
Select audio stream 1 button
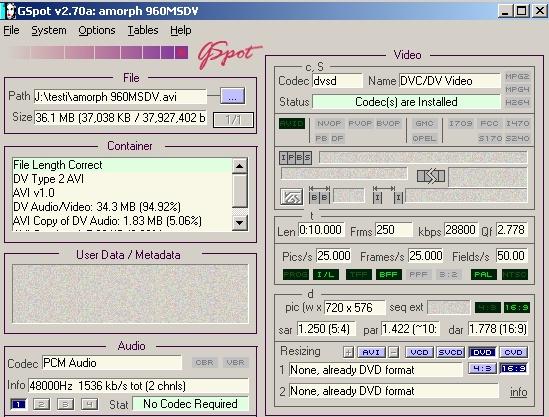coord(19,404)
